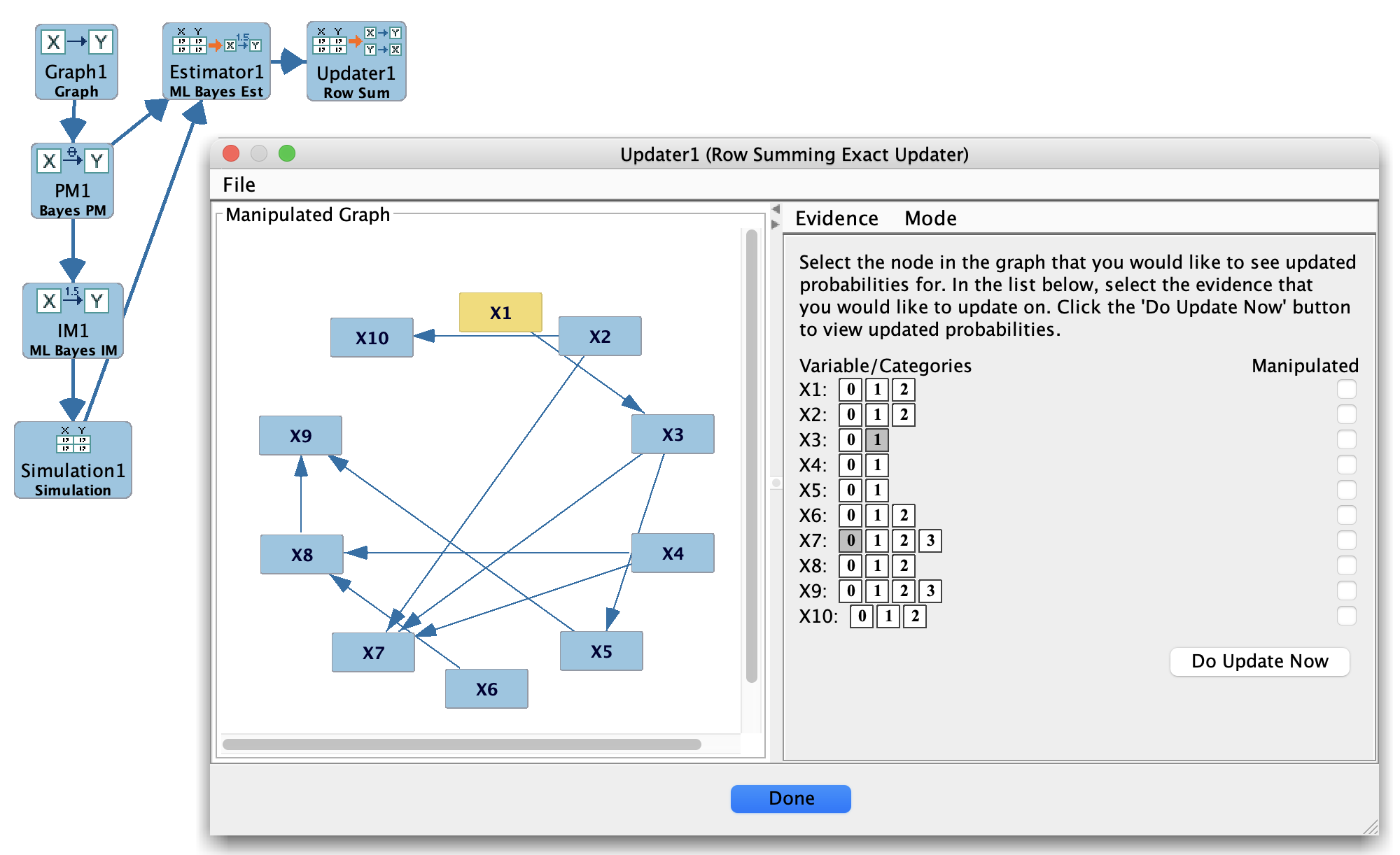Select the Updater1 Row Sum node

click(356, 62)
